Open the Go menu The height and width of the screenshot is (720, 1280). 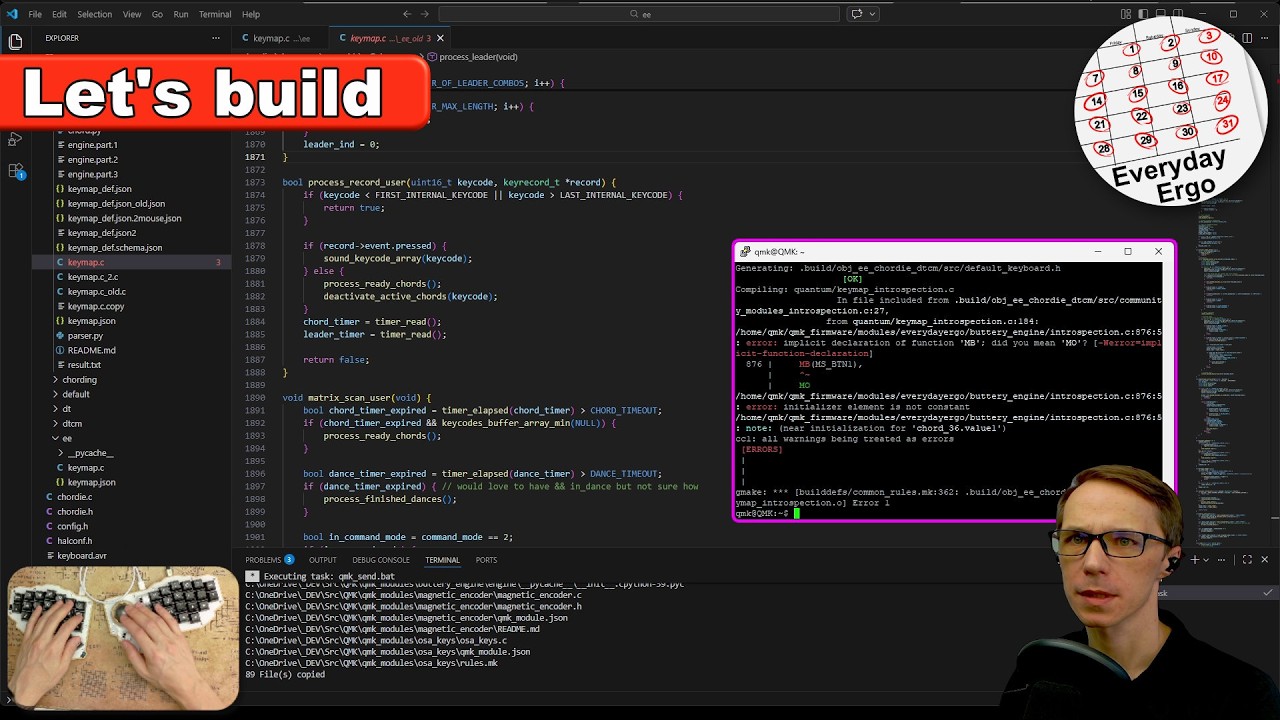point(157,14)
